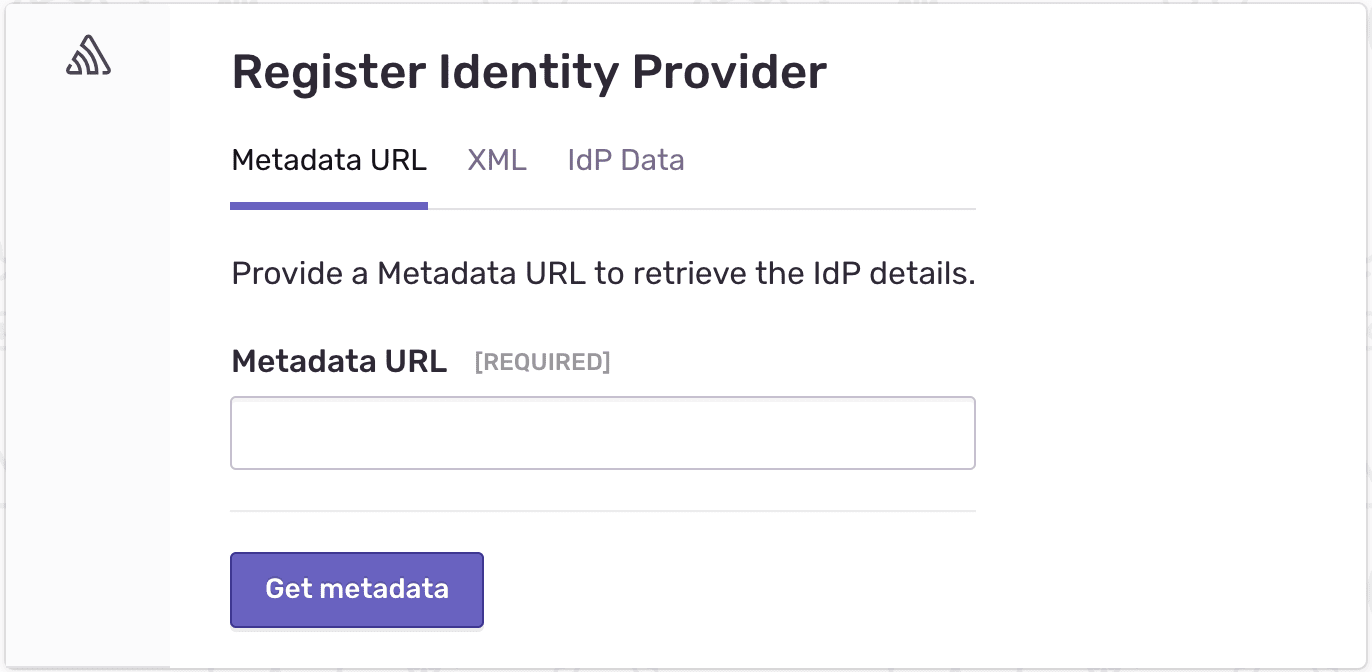Viewport: 1372px width, 672px height.
Task: Click the Metadata URL field label
Action: (339, 361)
